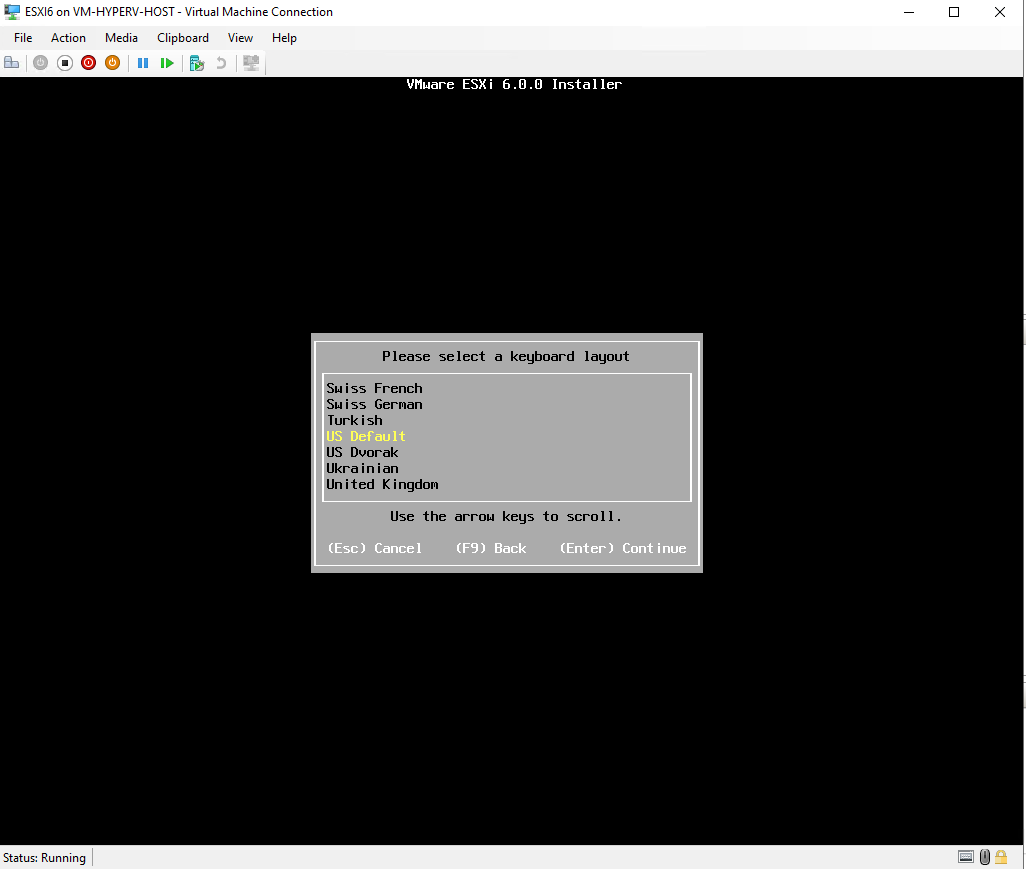Open the File menu
Viewport: 1026px width, 869px height.
tap(23, 38)
